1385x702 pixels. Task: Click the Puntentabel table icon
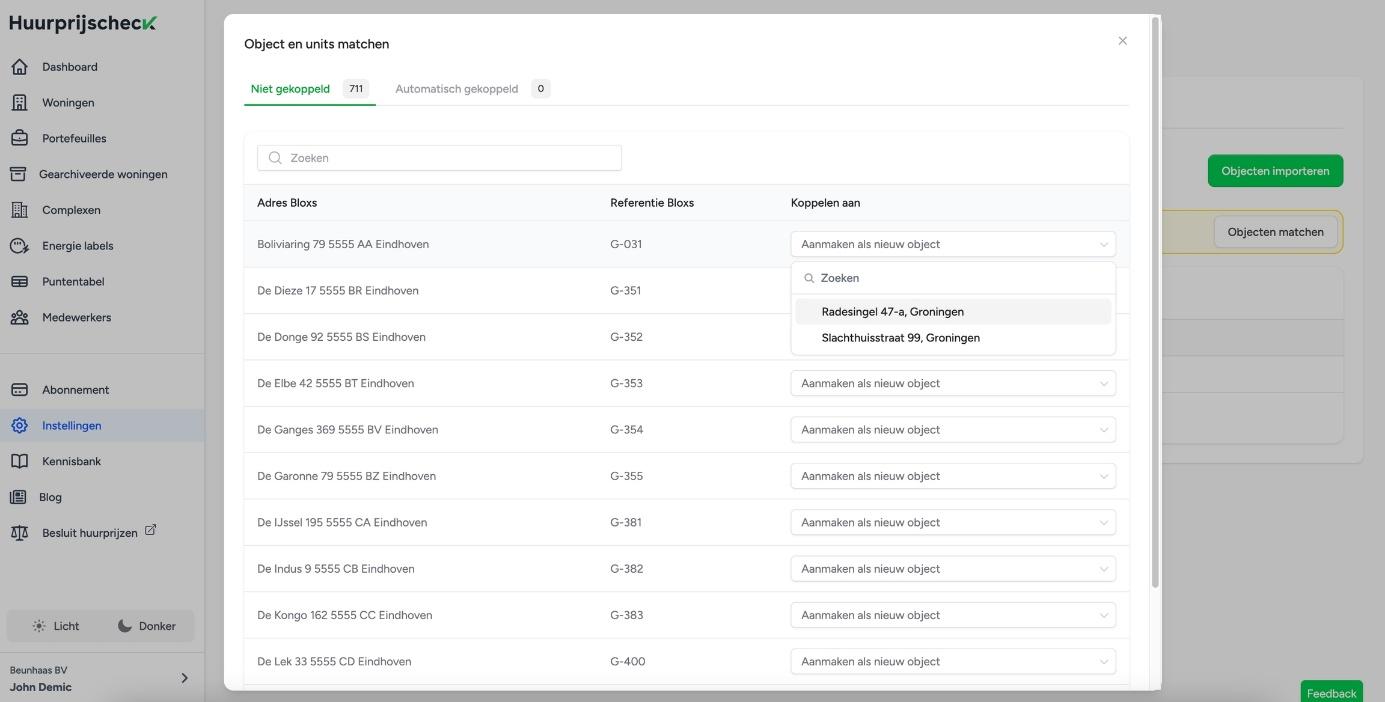[x=19, y=282]
